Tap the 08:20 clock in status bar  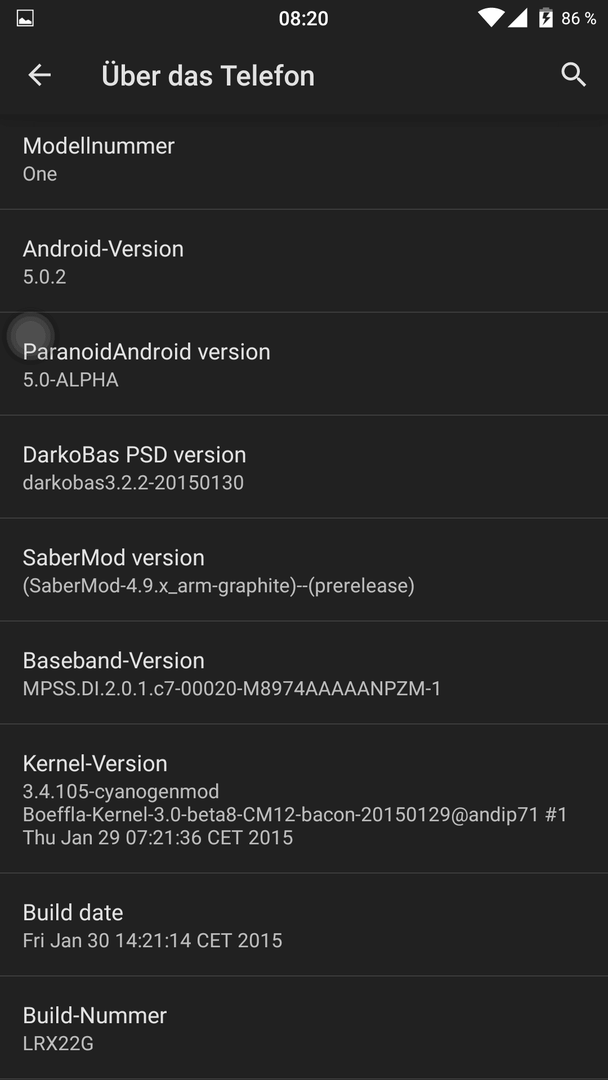pos(303,19)
